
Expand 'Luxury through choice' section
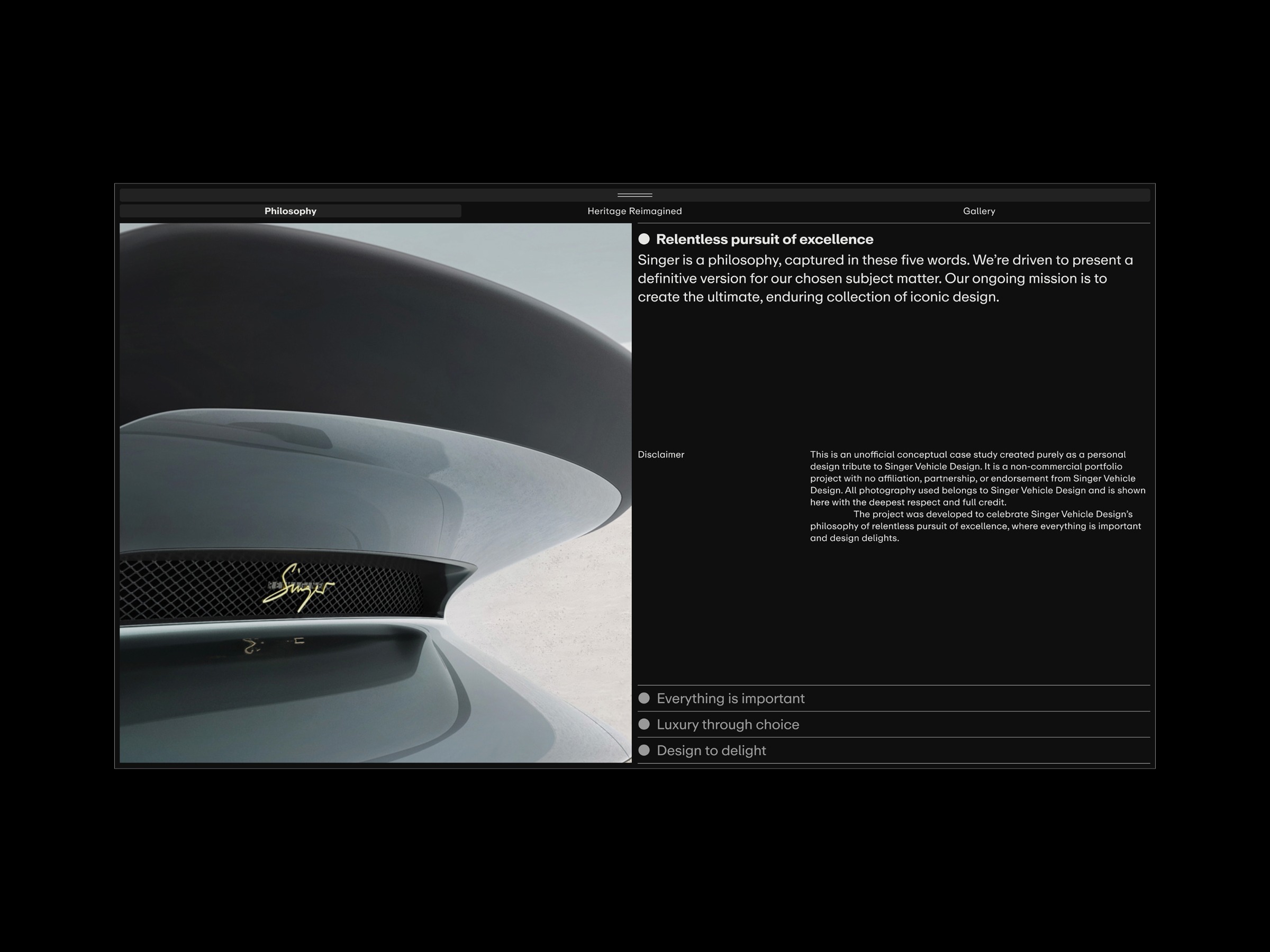(x=894, y=724)
